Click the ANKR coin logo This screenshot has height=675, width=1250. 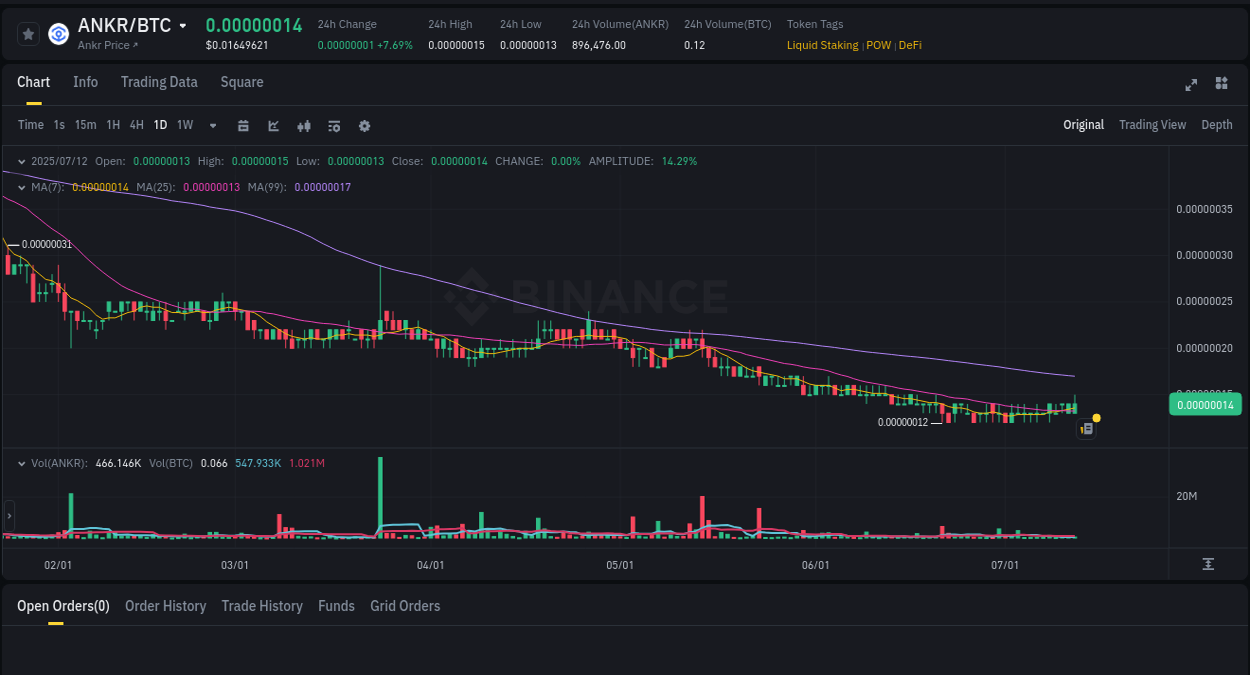58,33
